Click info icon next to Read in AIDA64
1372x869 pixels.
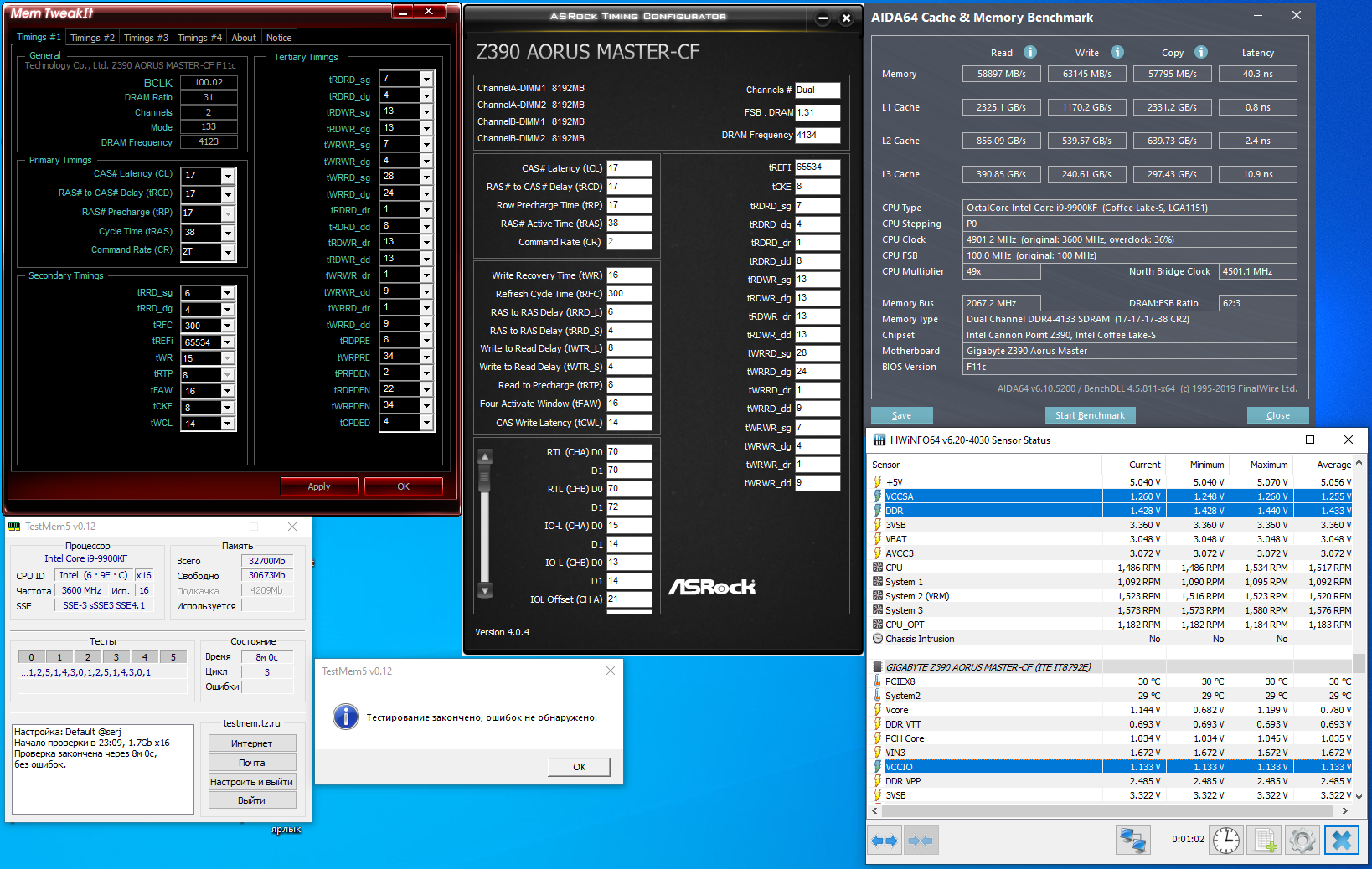tap(1030, 52)
